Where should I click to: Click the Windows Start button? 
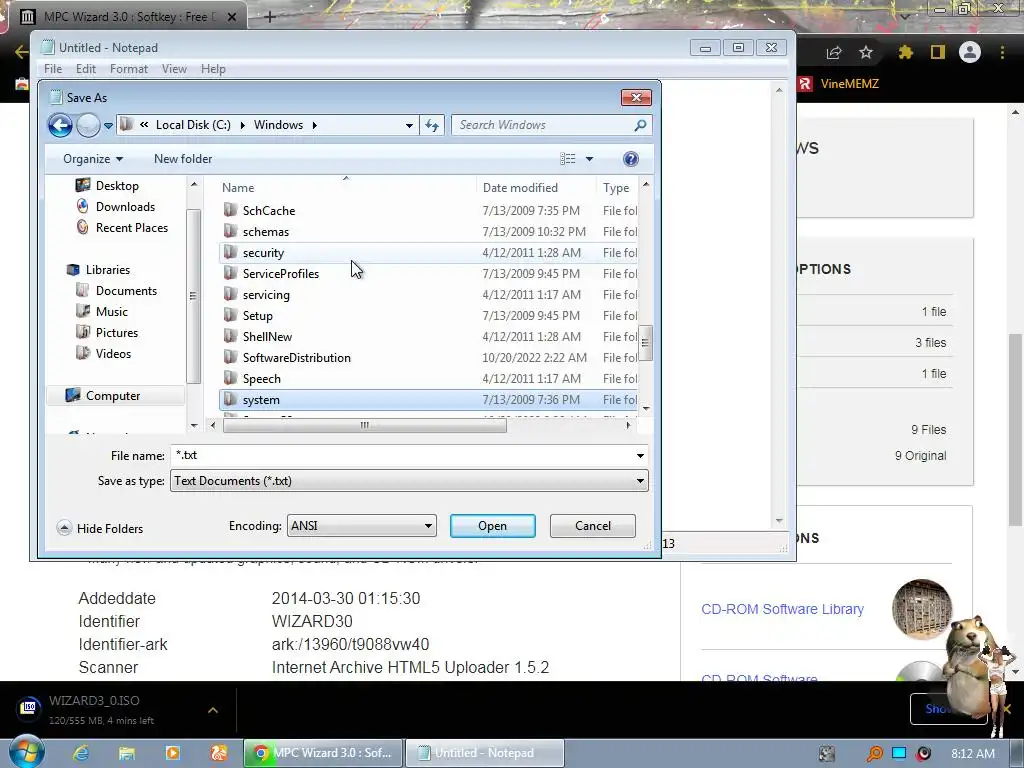point(27,752)
